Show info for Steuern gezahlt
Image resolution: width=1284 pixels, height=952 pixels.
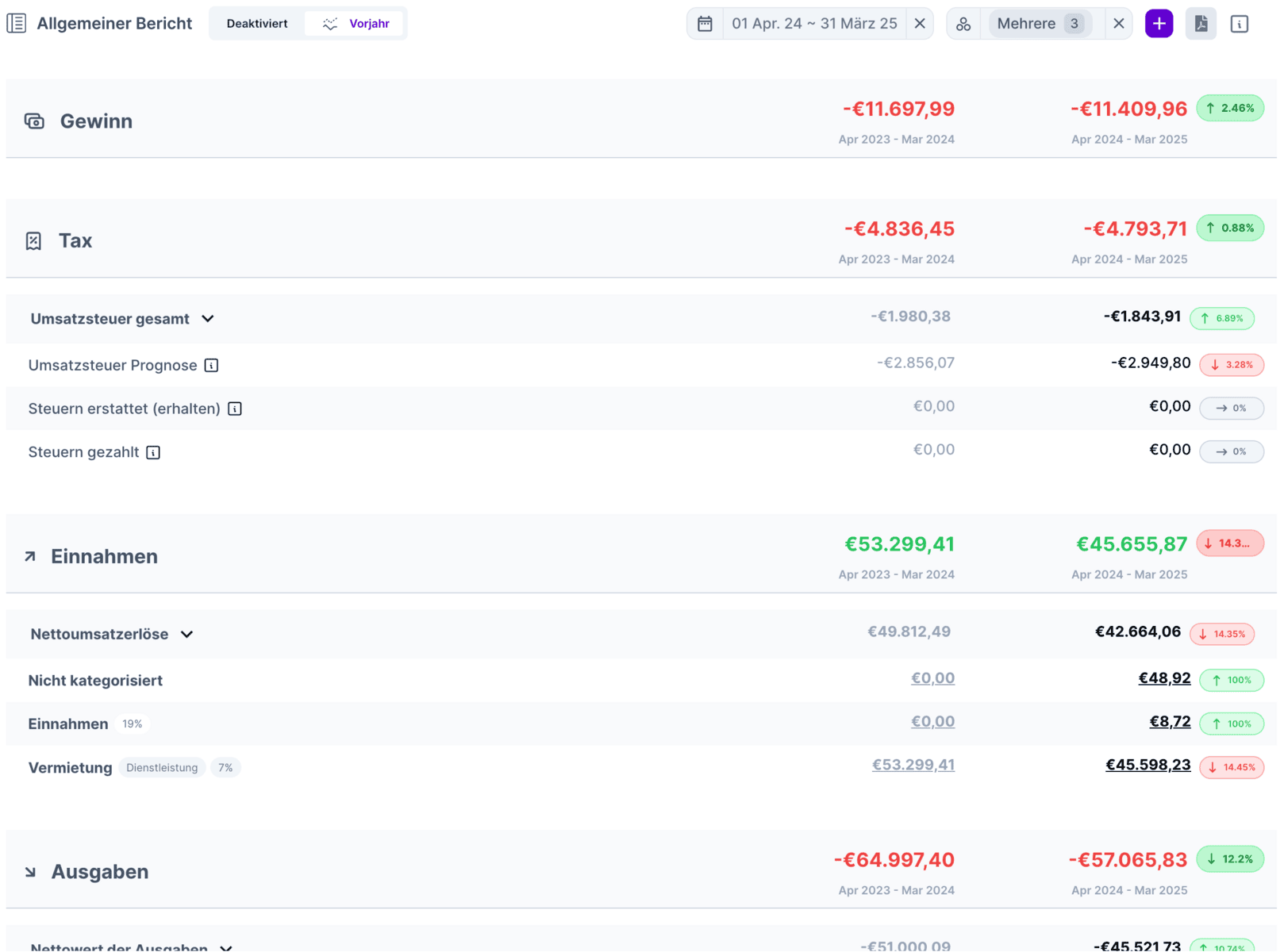153,452
